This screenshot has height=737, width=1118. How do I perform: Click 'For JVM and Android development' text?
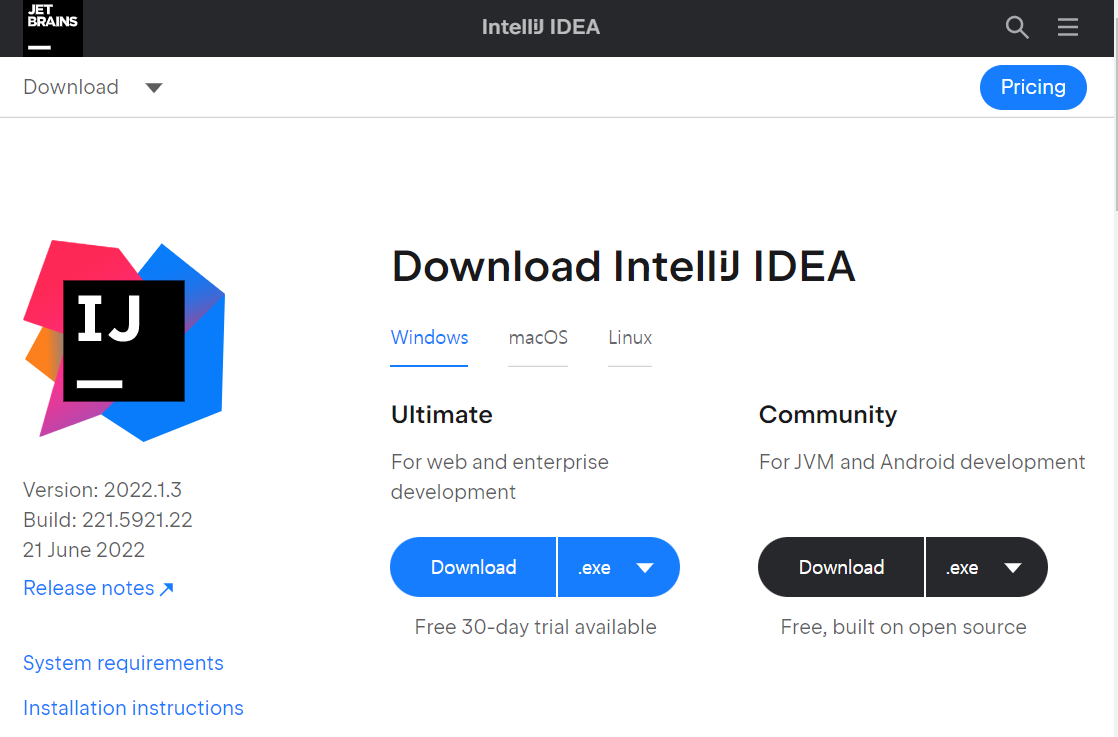922,462
